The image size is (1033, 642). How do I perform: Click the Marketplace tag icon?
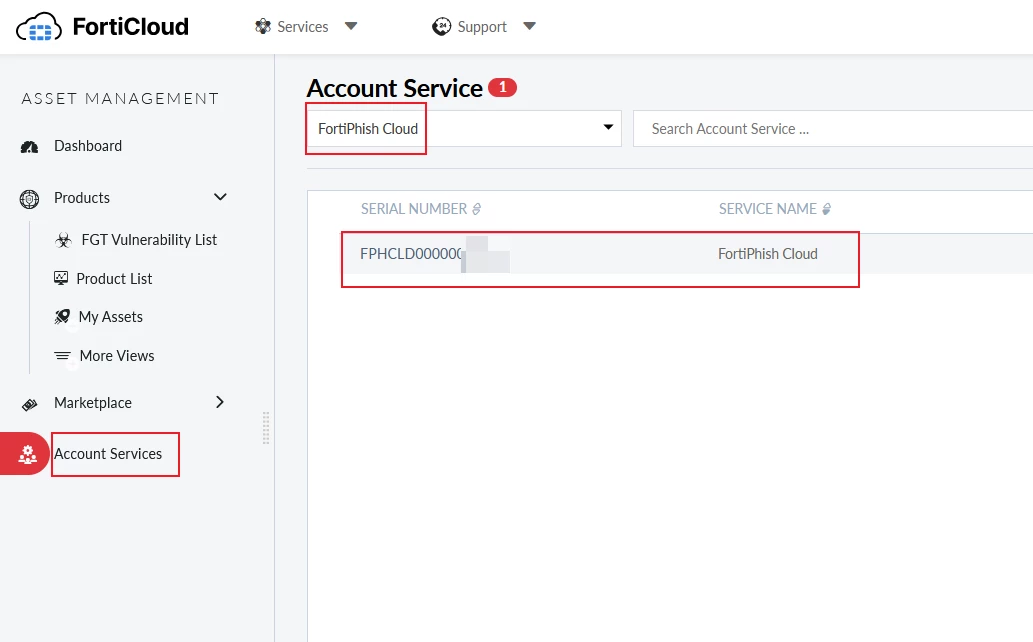(x=29, y=404)
